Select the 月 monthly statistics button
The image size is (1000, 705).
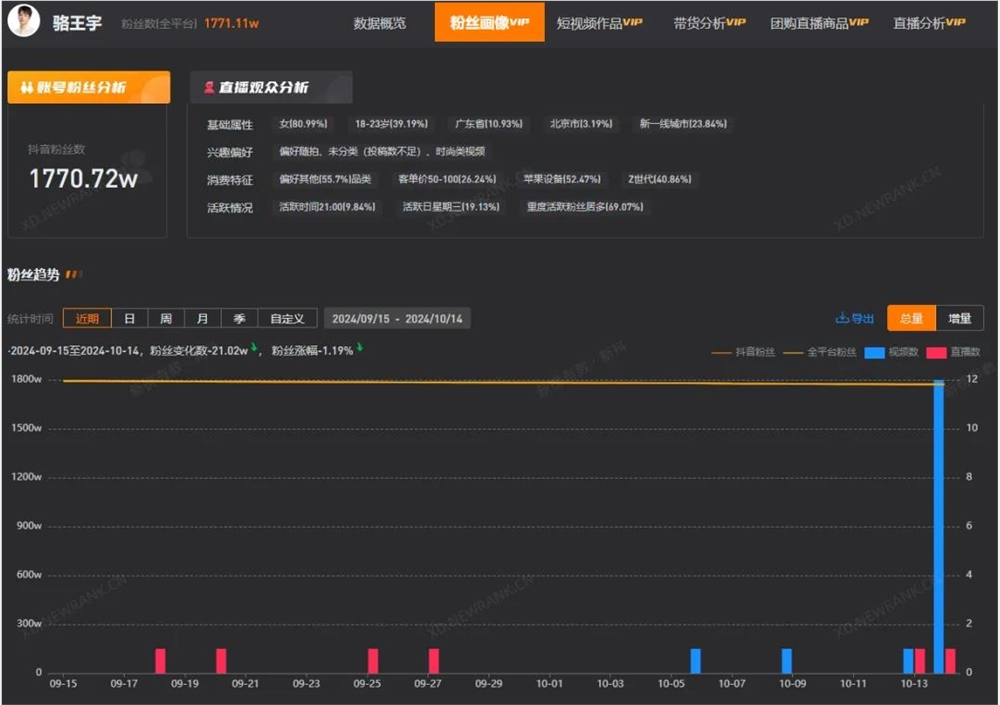(202, 318)
